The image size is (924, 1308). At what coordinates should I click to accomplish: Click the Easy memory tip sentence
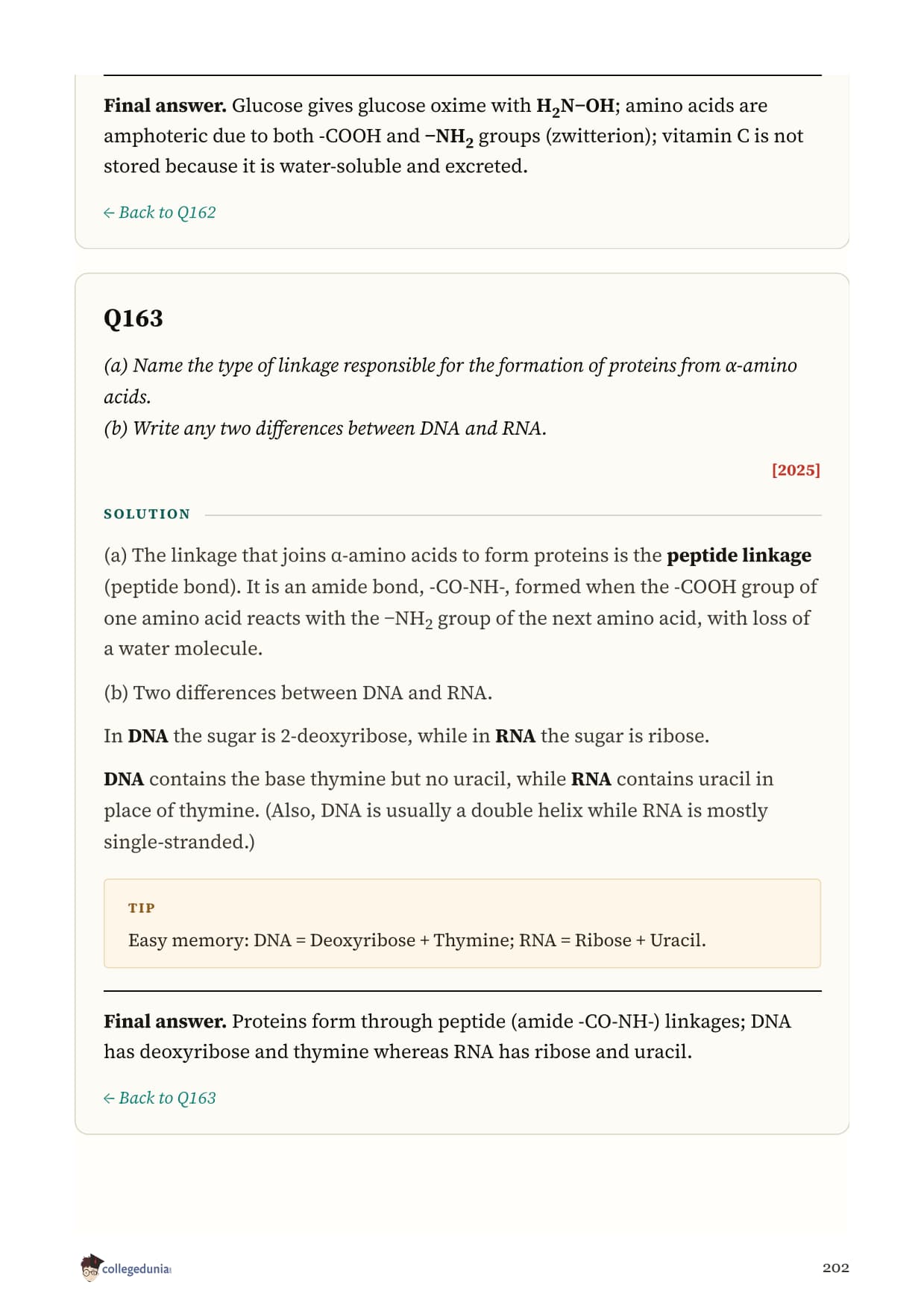point(417,940)
